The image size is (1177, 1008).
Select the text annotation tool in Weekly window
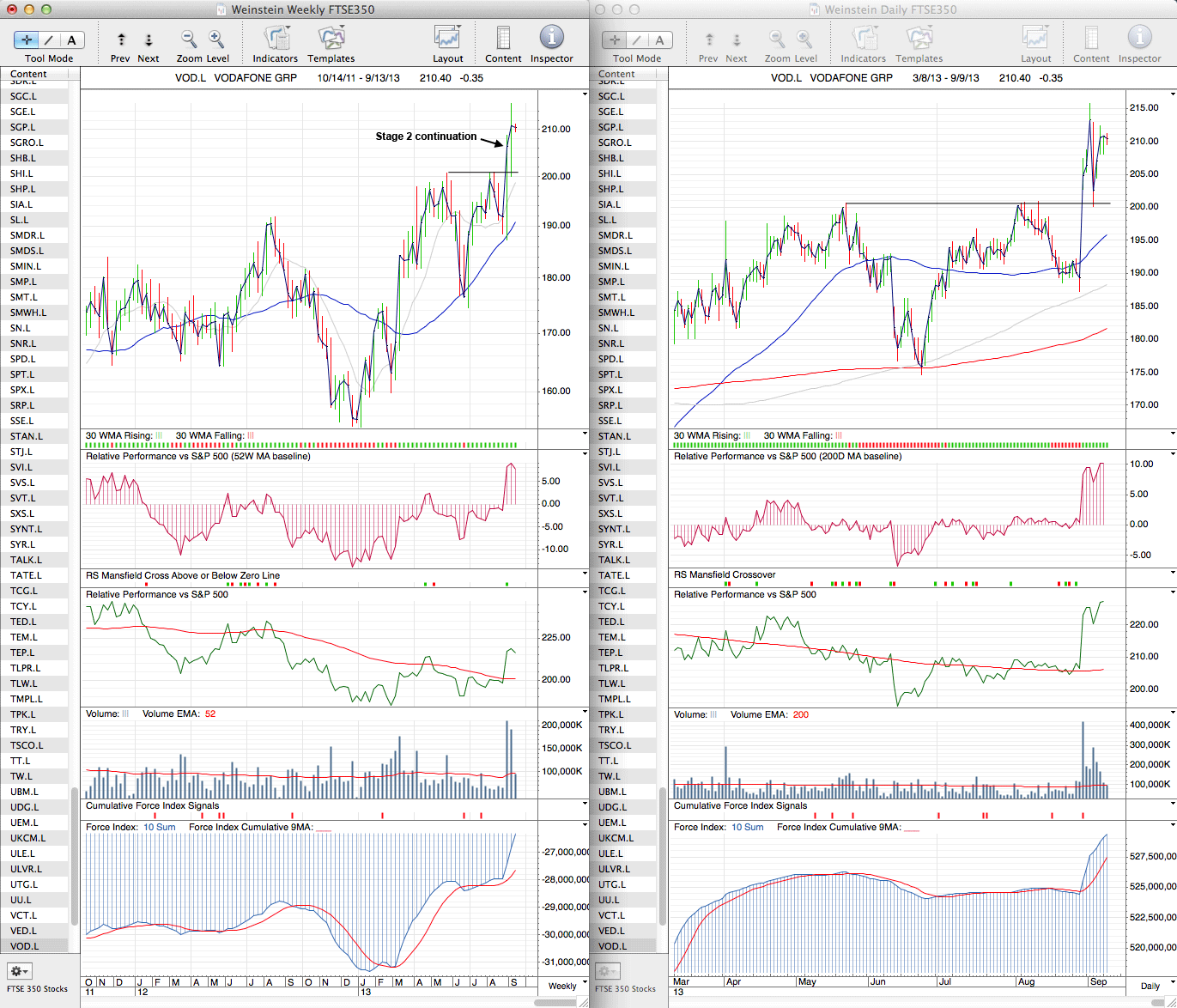tap(71, 39)
